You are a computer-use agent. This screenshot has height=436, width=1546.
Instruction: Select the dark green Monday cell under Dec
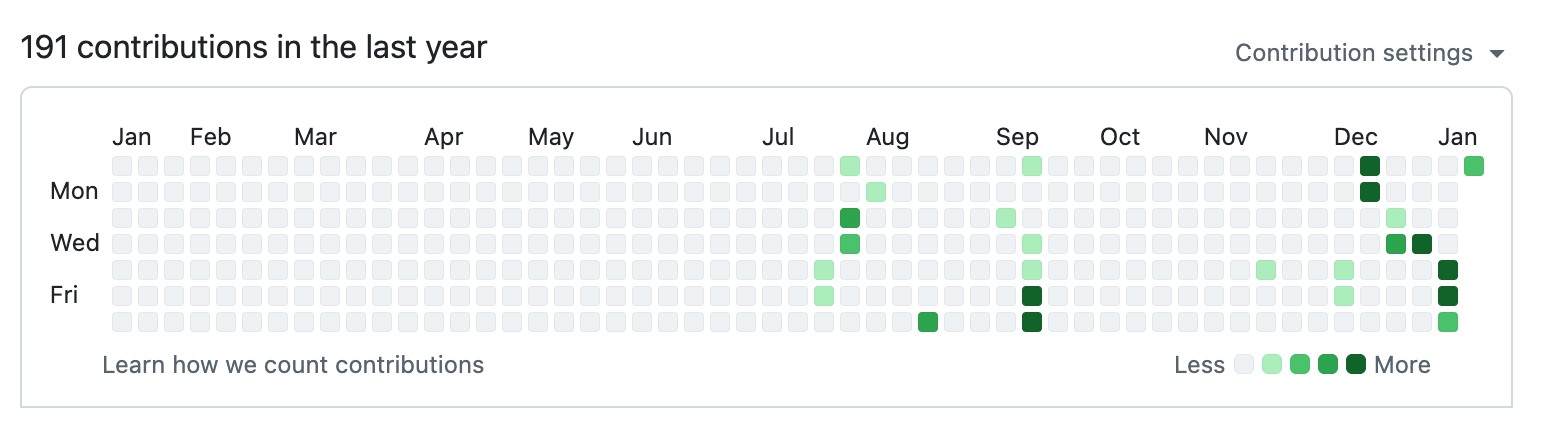[x=1370, y=192]
